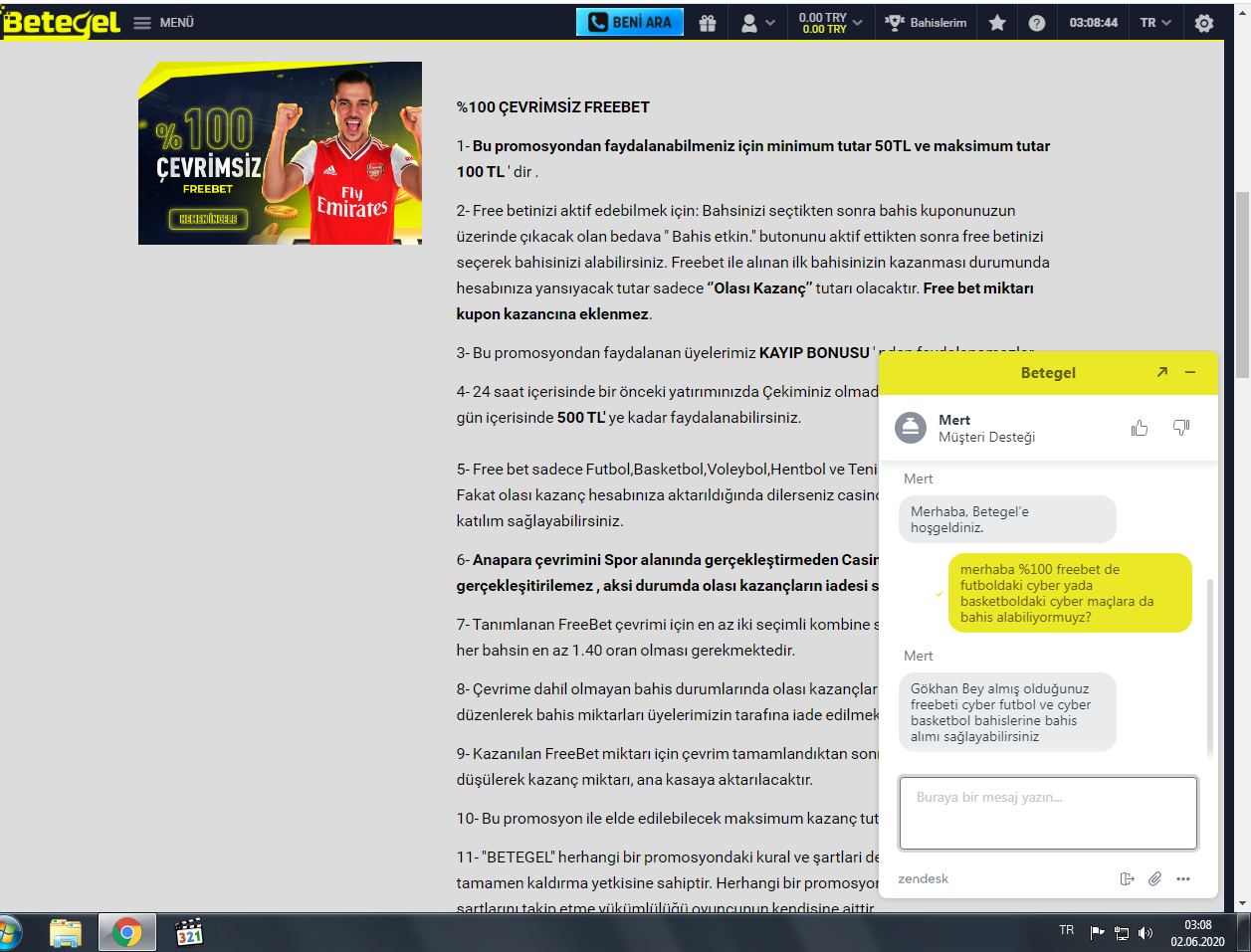Viewport: 1251px width, 952px height.
Task: Click the Betegel logo
Action: [61, 23]
